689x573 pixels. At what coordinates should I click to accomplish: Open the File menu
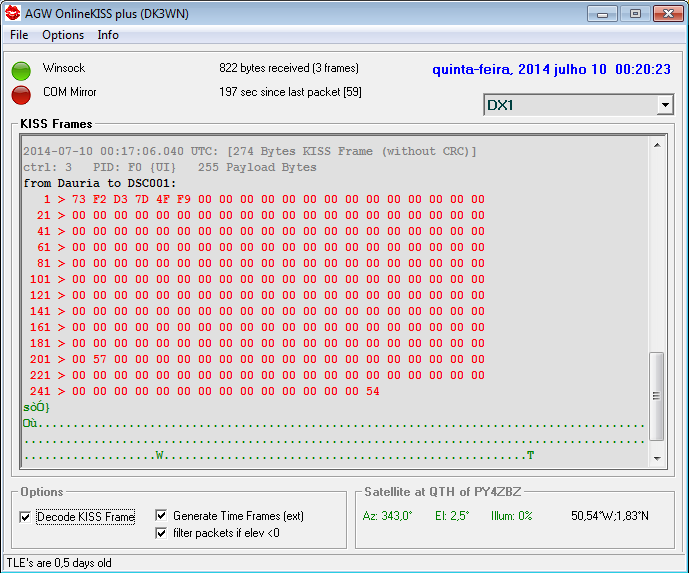point(19,35)
